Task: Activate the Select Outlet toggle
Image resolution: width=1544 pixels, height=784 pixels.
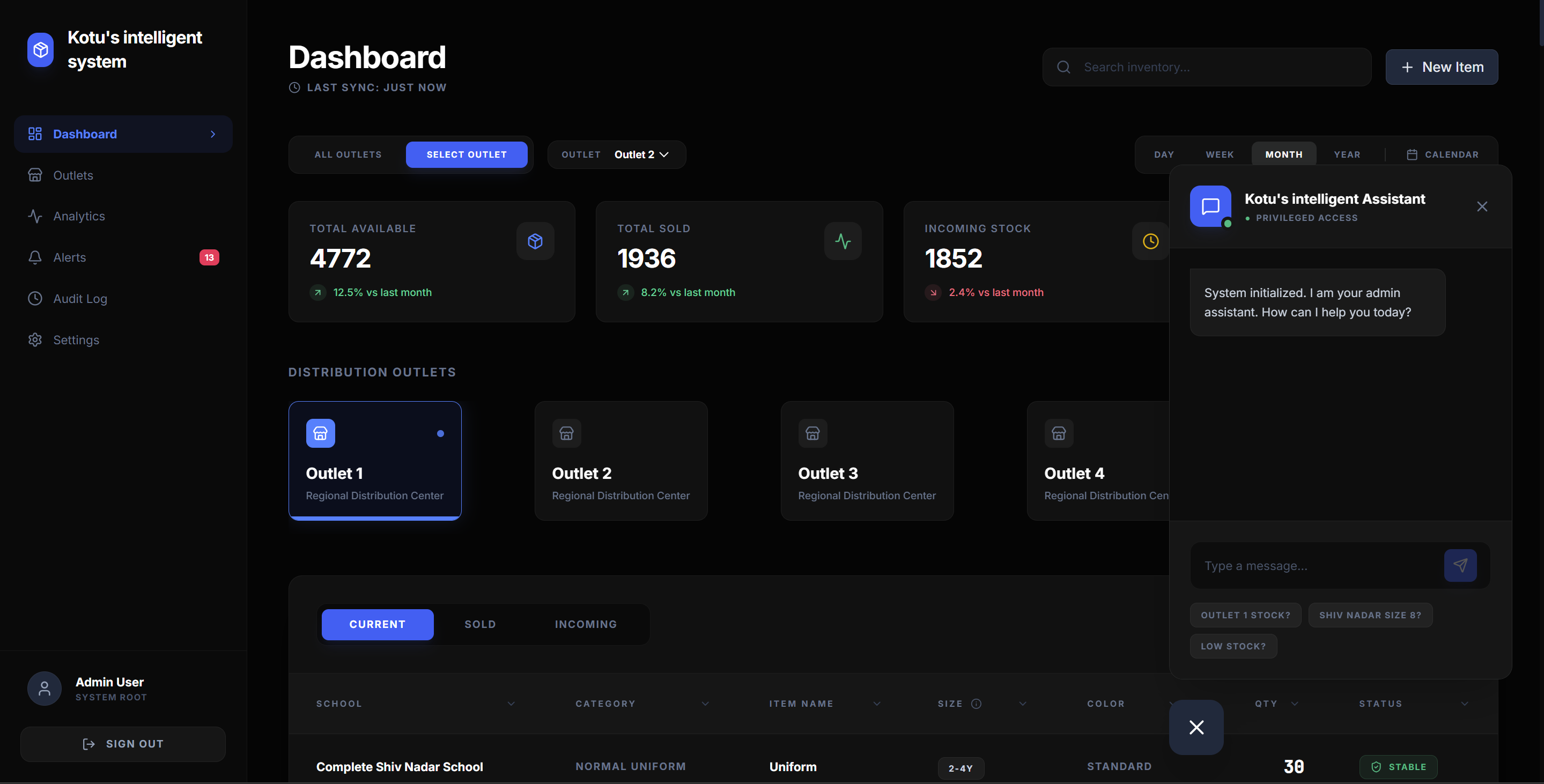Action: coord(467,154)
